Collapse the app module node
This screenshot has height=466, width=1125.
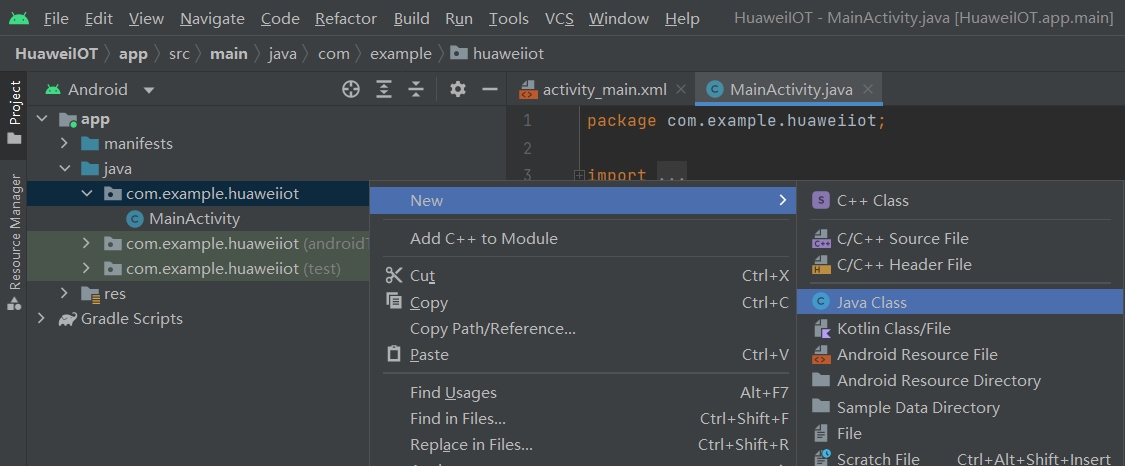coord(42,119)
